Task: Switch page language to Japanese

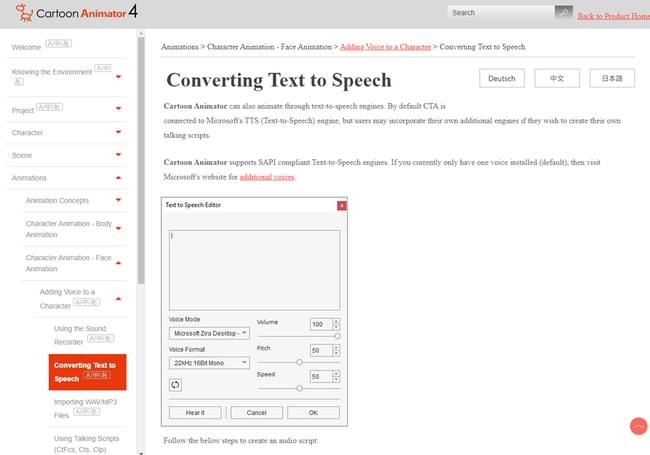Action: coord(612,78)
